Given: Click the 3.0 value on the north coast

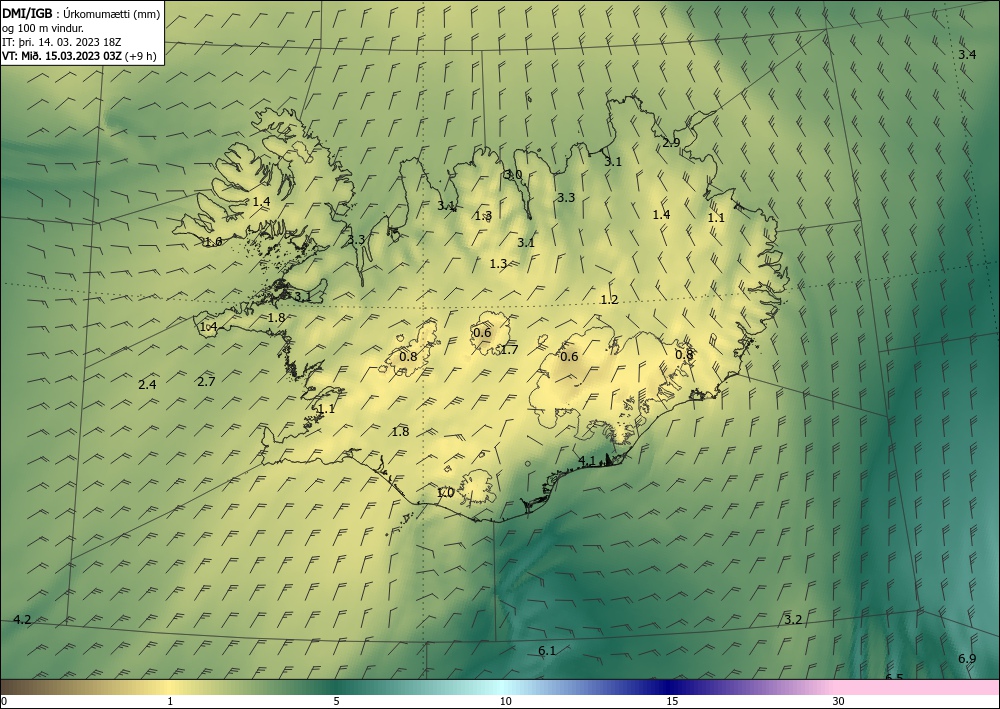Looking at the screenshot, I should click(x=513, y=174).
